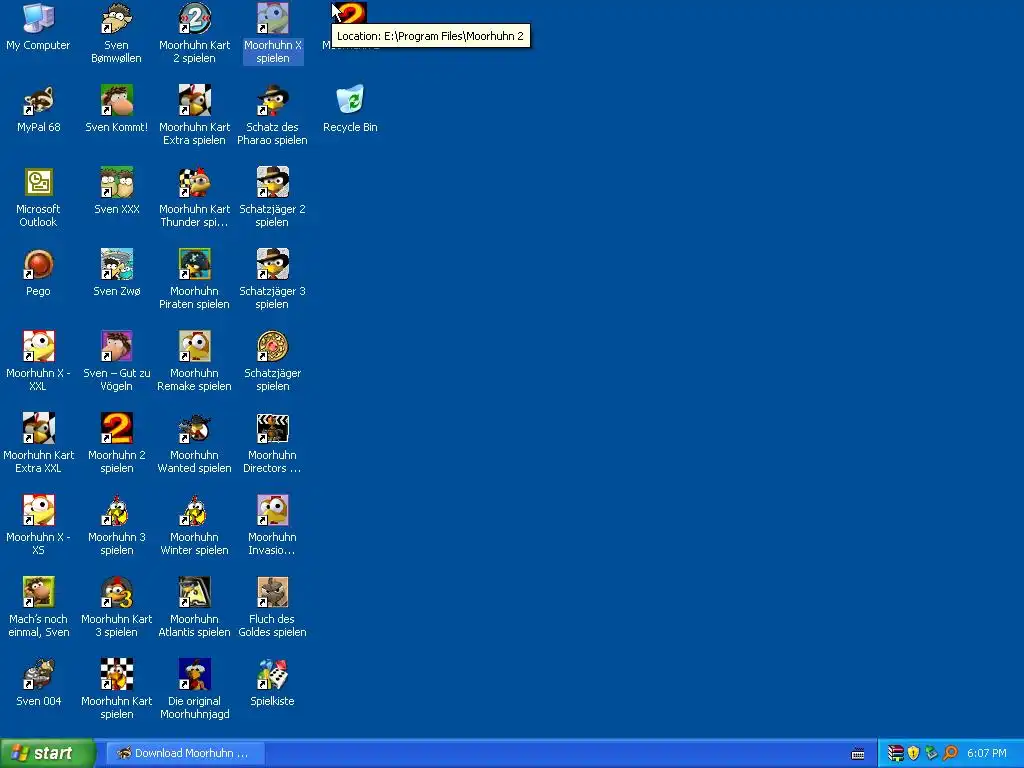Click the on-screen keyboard icon in taskbar
Image resolution: width=1024 pixels, height=768 pixels.
pos(858,754)
